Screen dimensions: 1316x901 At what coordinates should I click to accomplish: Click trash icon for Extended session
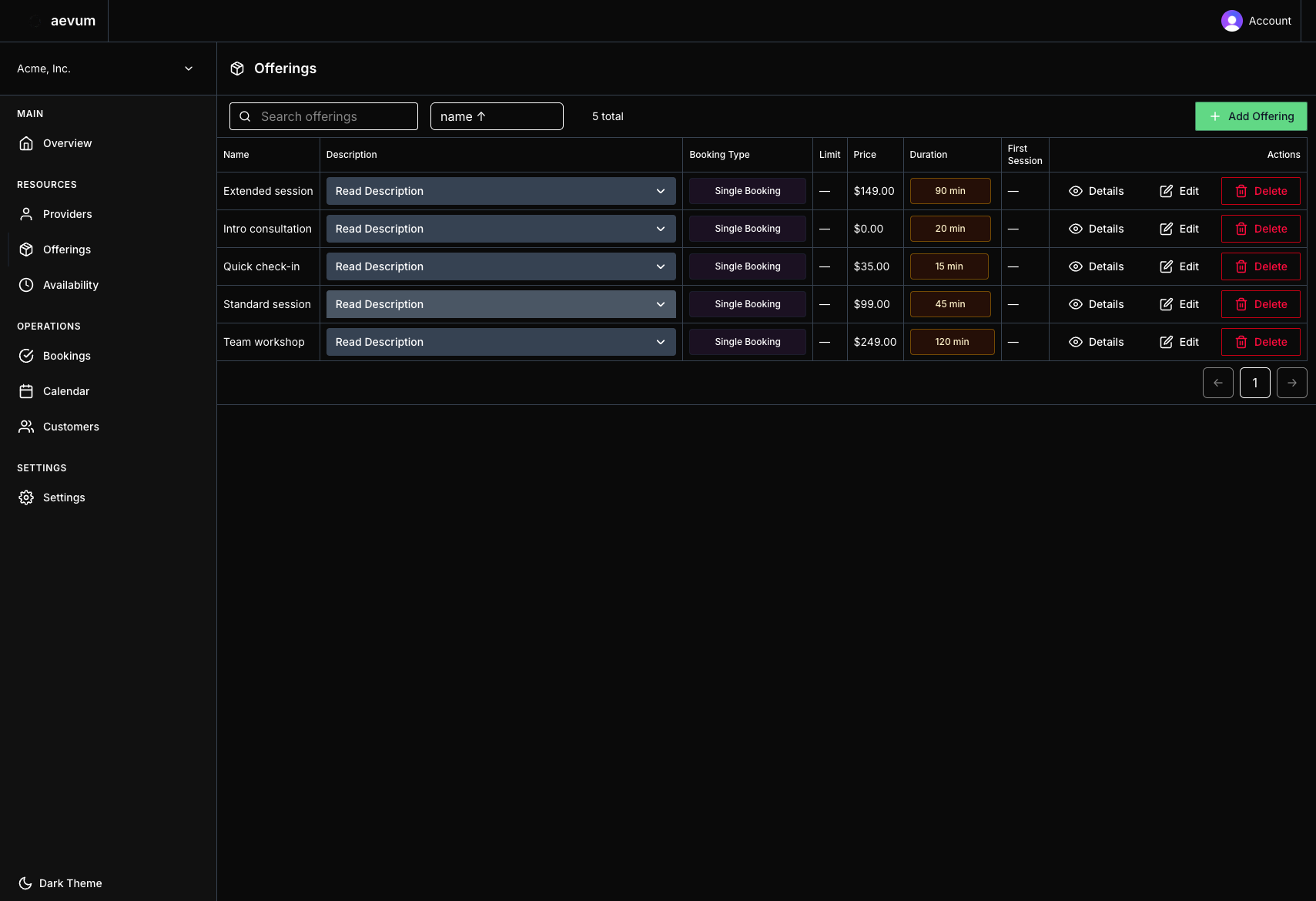1241,191
